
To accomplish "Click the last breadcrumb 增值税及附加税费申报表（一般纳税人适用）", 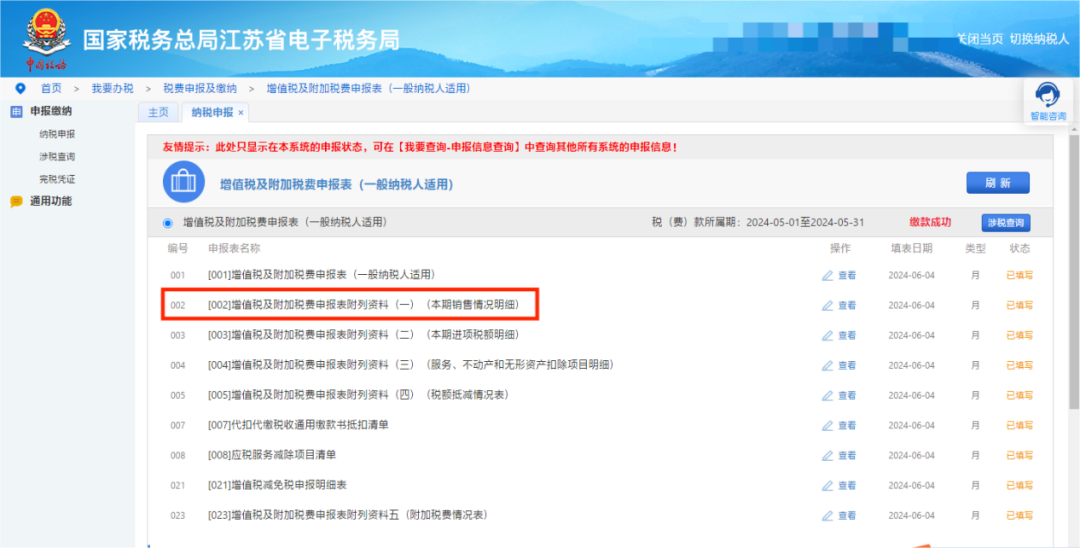I will tap(368, 88).
